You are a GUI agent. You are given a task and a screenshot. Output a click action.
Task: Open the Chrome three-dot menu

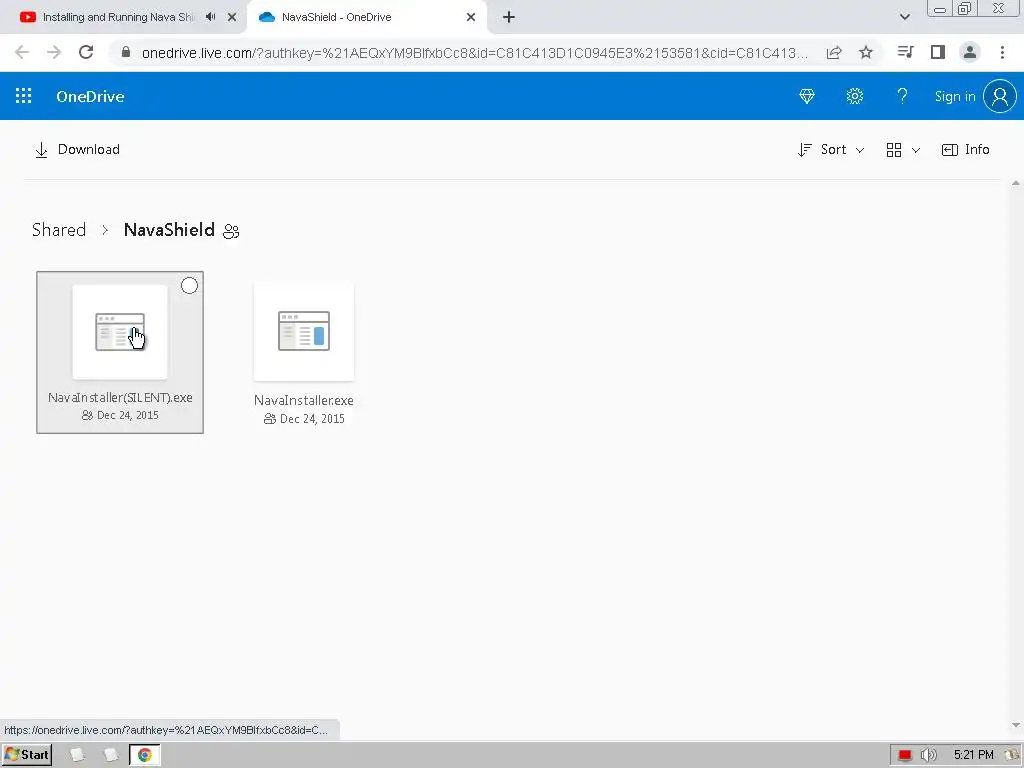coord(1002,52)
